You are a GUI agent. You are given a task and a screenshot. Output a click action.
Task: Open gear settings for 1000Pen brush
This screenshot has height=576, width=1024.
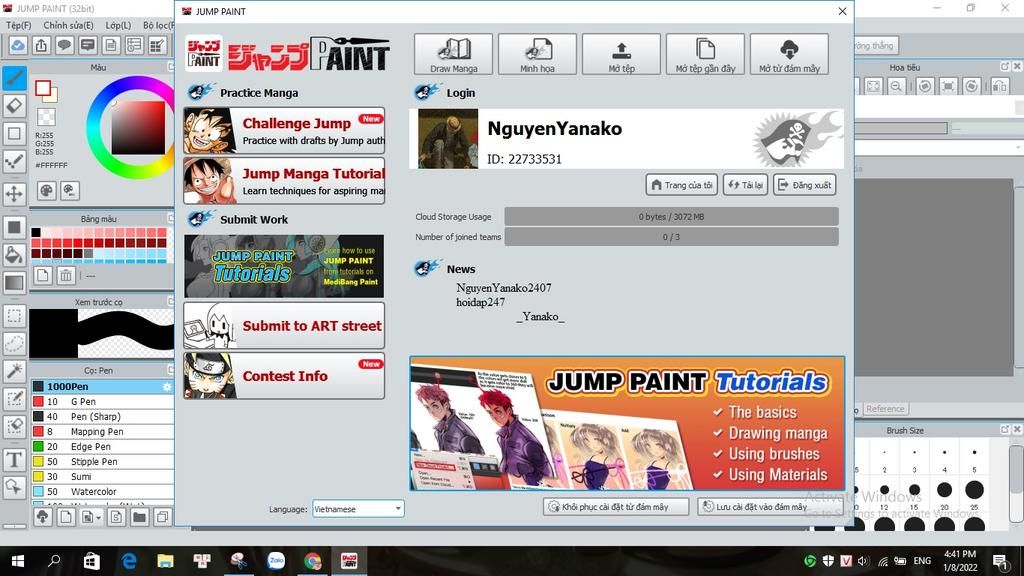pos(167,387)
